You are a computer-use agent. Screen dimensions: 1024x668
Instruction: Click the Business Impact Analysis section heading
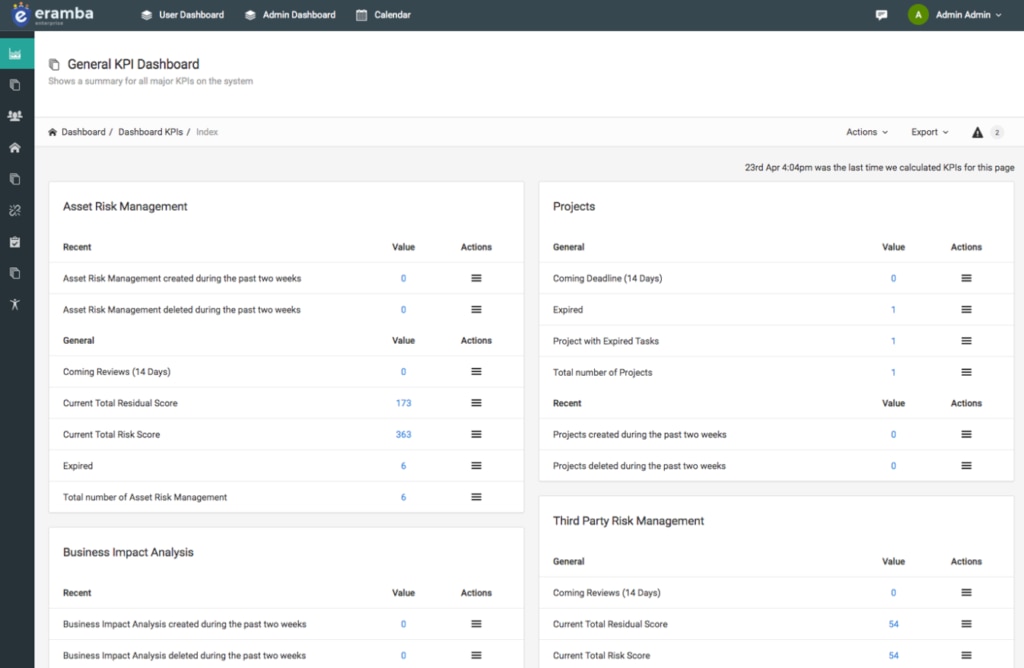(x=128, y=552)
